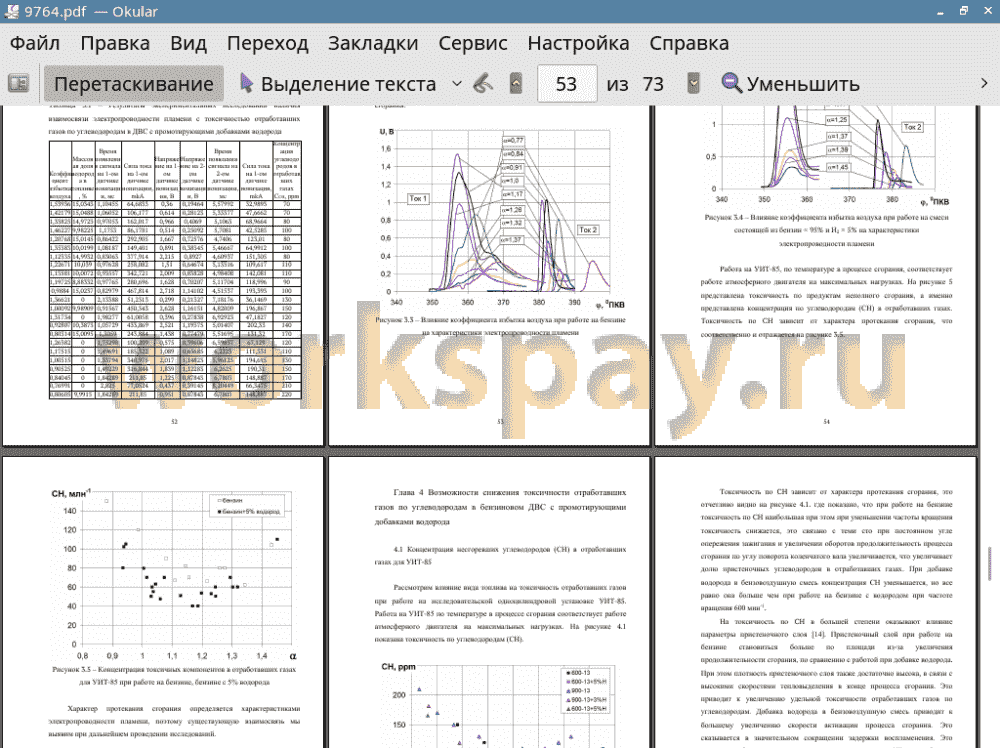Click the 'α=0,77' legend label in chart

click(513, 140)
